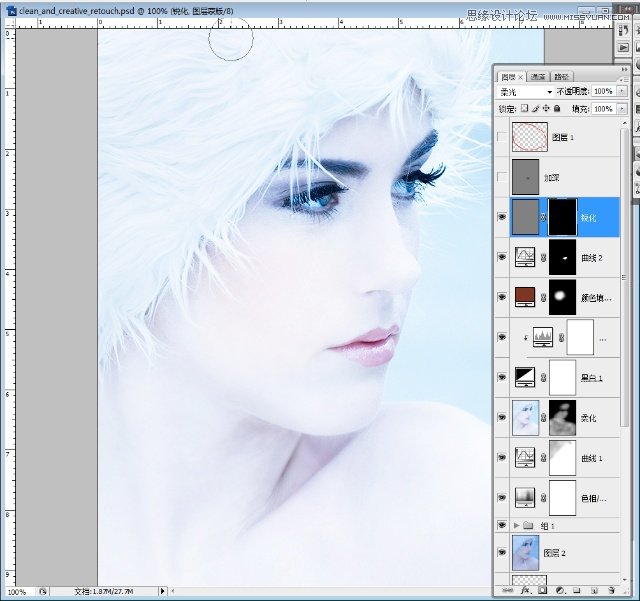
Task: Click the 不透明度 100% opacity field
Action: (x=603, y=91)
